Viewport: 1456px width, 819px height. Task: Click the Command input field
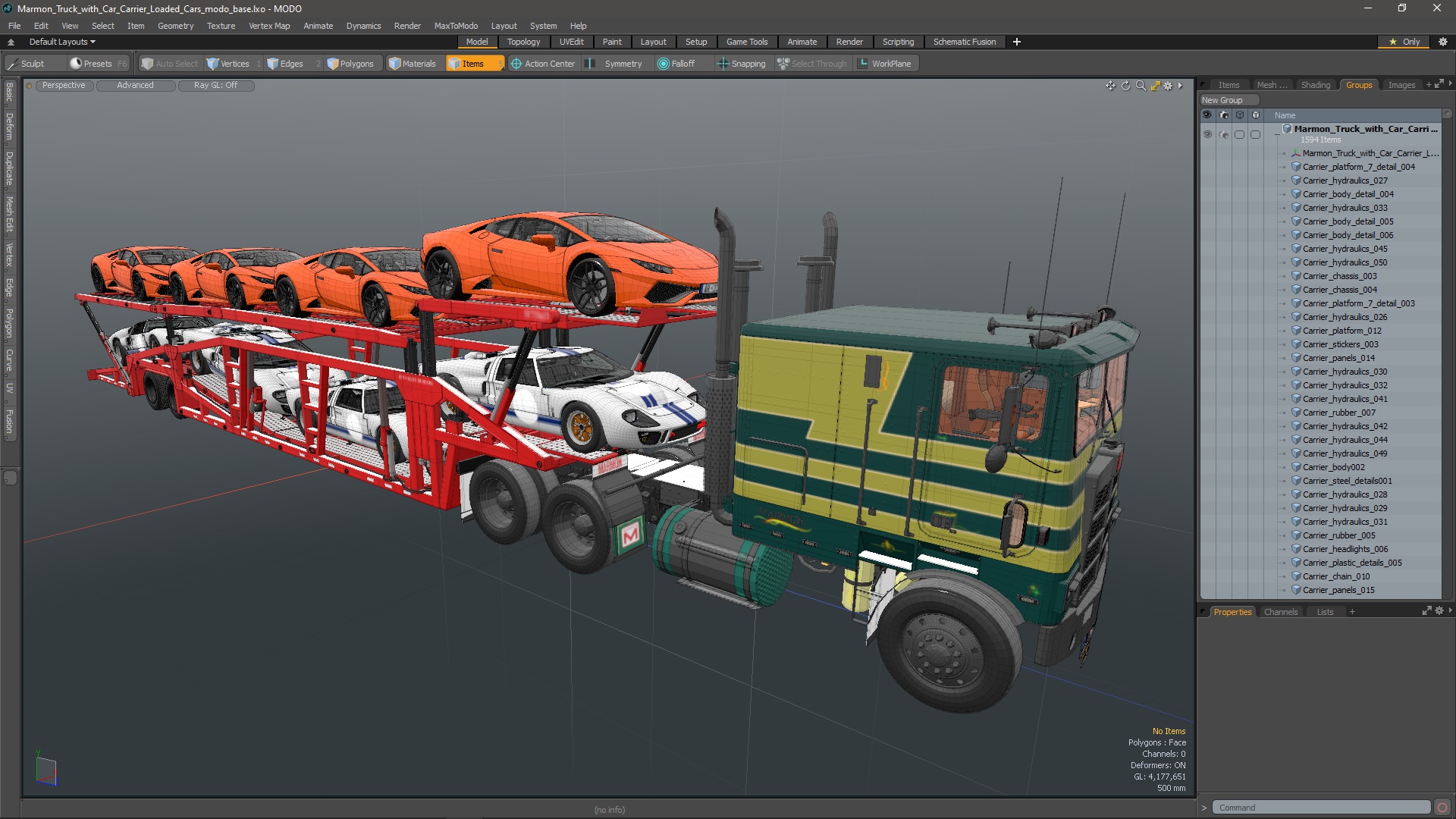[x=1321, y=808]
